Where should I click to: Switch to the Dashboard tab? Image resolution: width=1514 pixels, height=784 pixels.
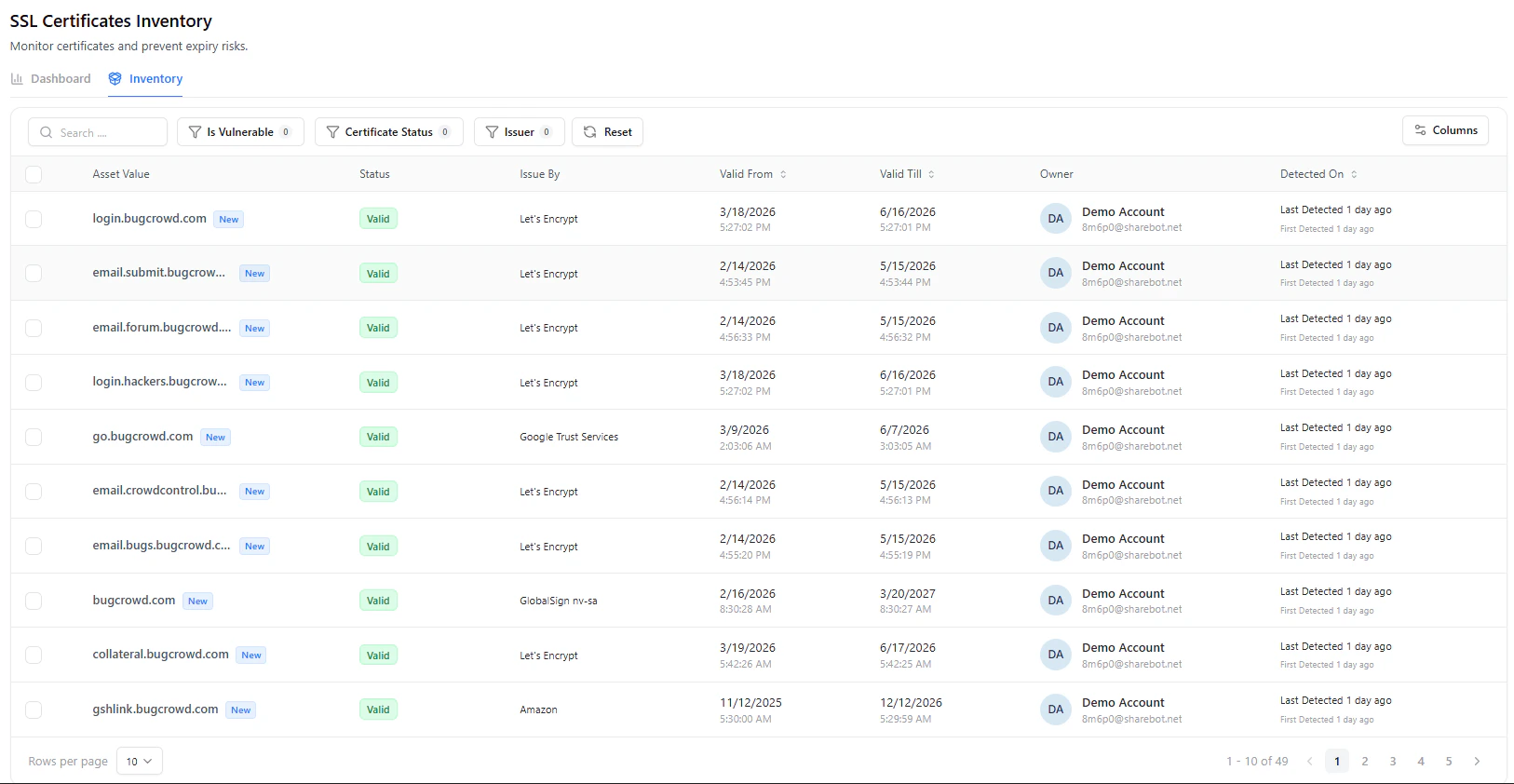tap(50, 79)
